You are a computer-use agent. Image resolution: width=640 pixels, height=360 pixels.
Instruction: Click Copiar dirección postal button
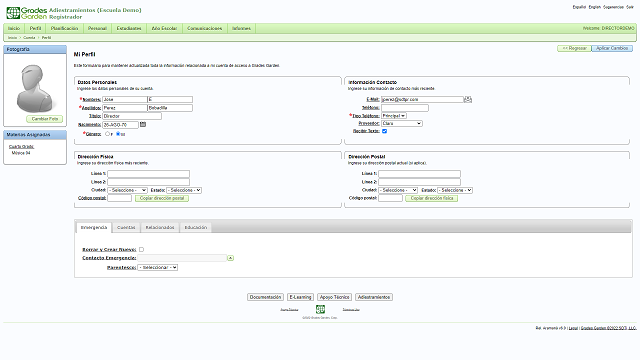pyautogui.click(x=162, y=198)
